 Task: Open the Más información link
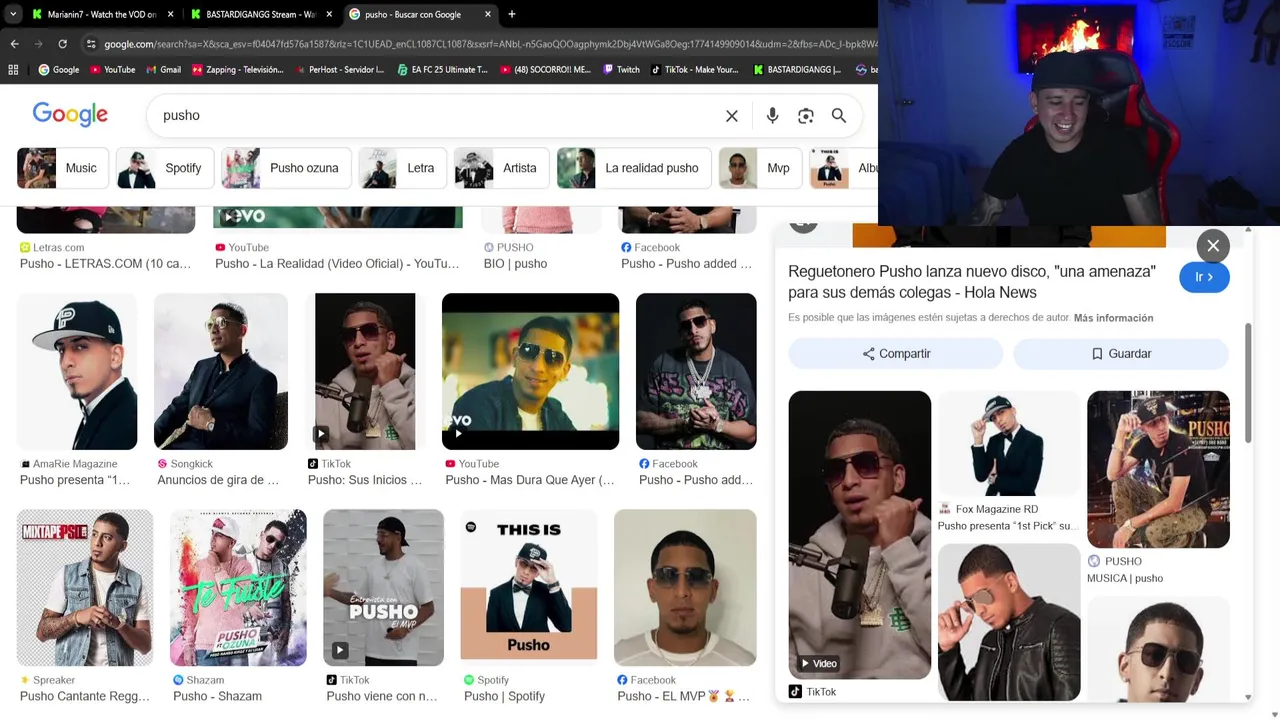1113,318
